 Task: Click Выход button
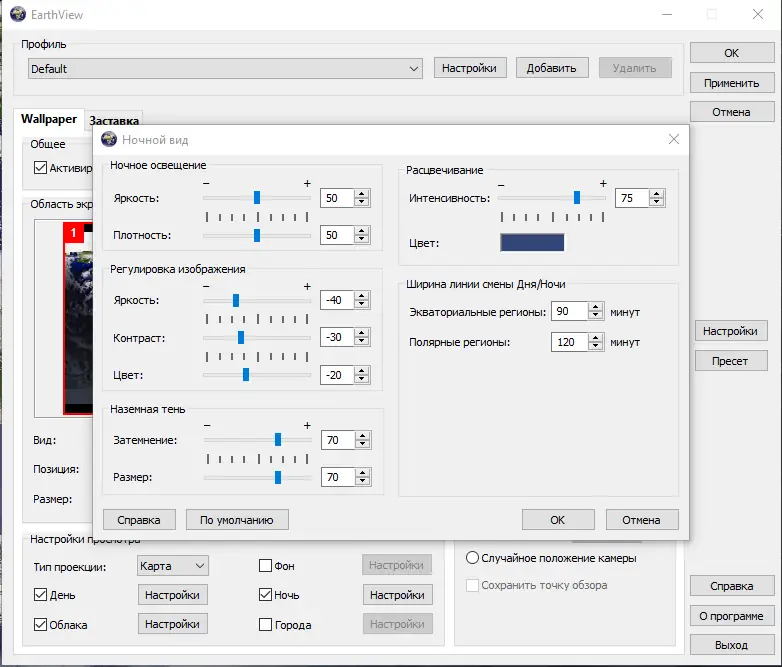(732, 645)
